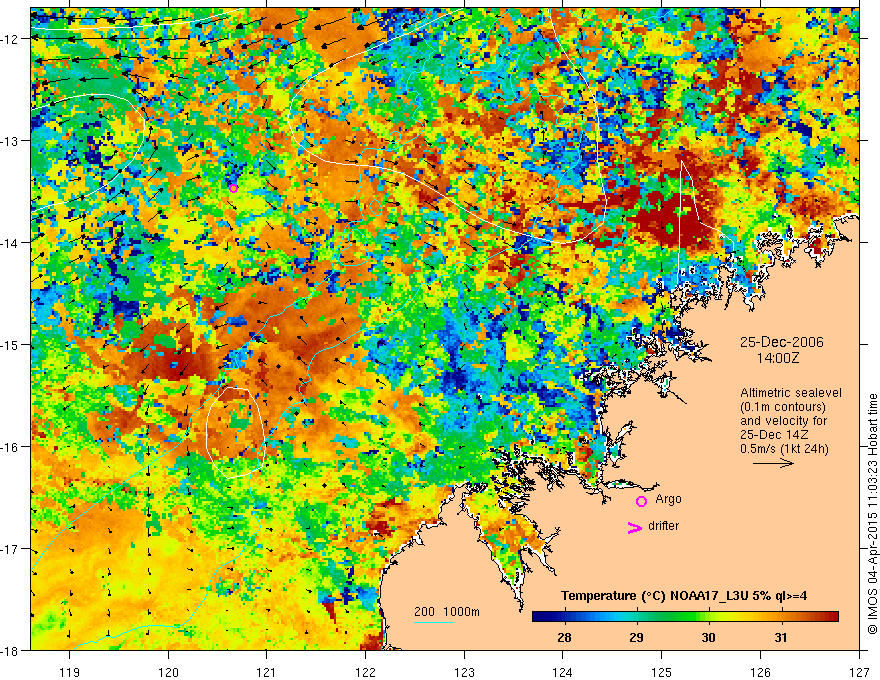Click latitude label -14
The image size is (880, 680).
[x=10, y=243]
